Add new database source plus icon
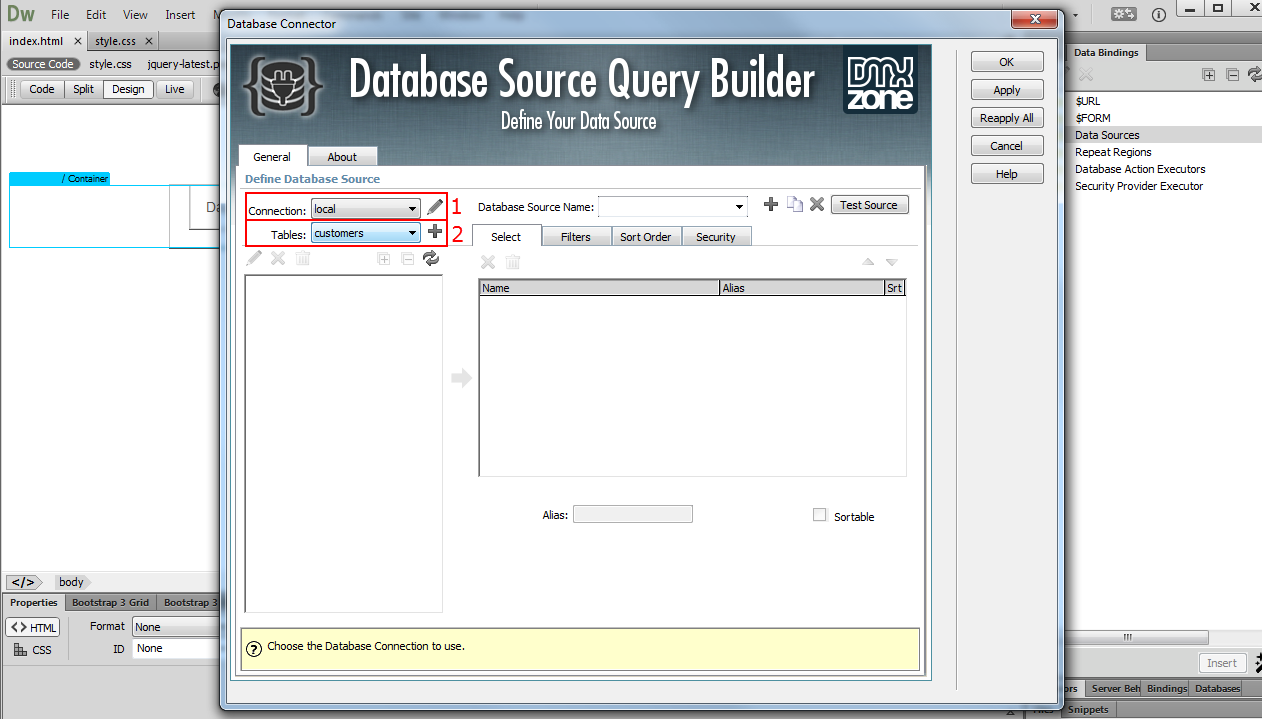1262x719 pixels. tap(770, 205)
